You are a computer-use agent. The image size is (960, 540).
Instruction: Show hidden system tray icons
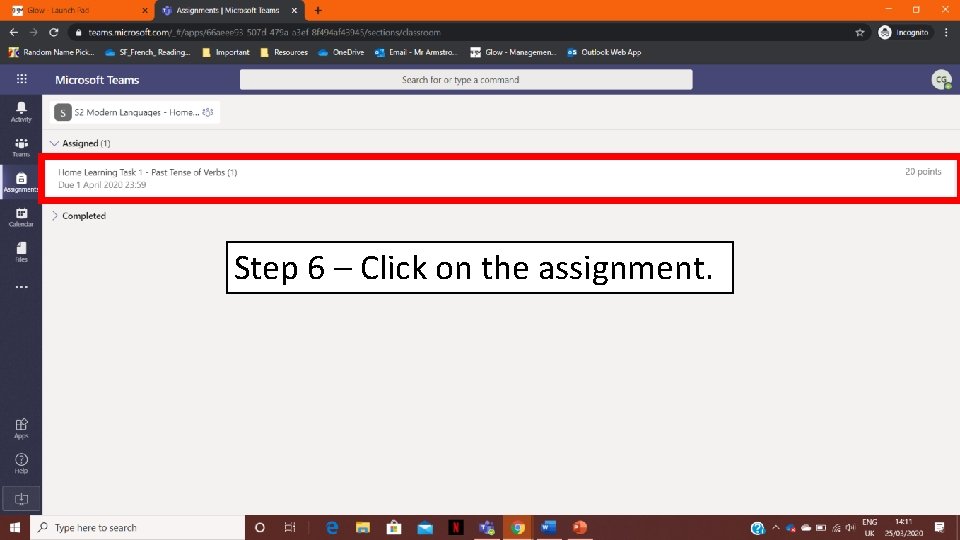pos(776,527)
